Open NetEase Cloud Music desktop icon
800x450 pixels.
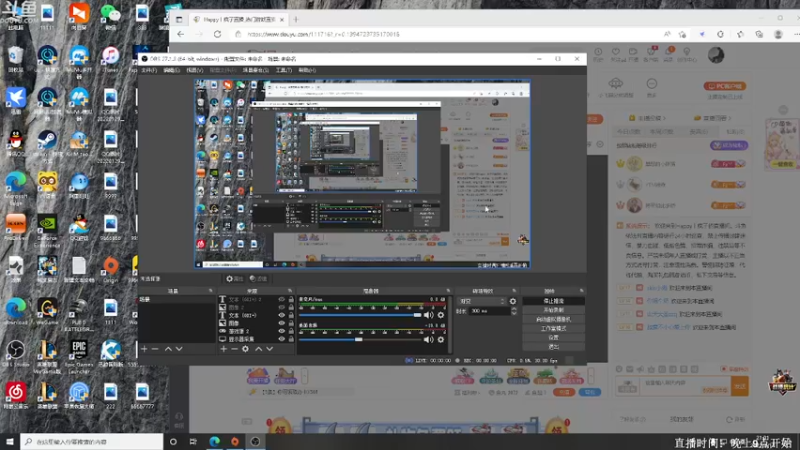16,392
